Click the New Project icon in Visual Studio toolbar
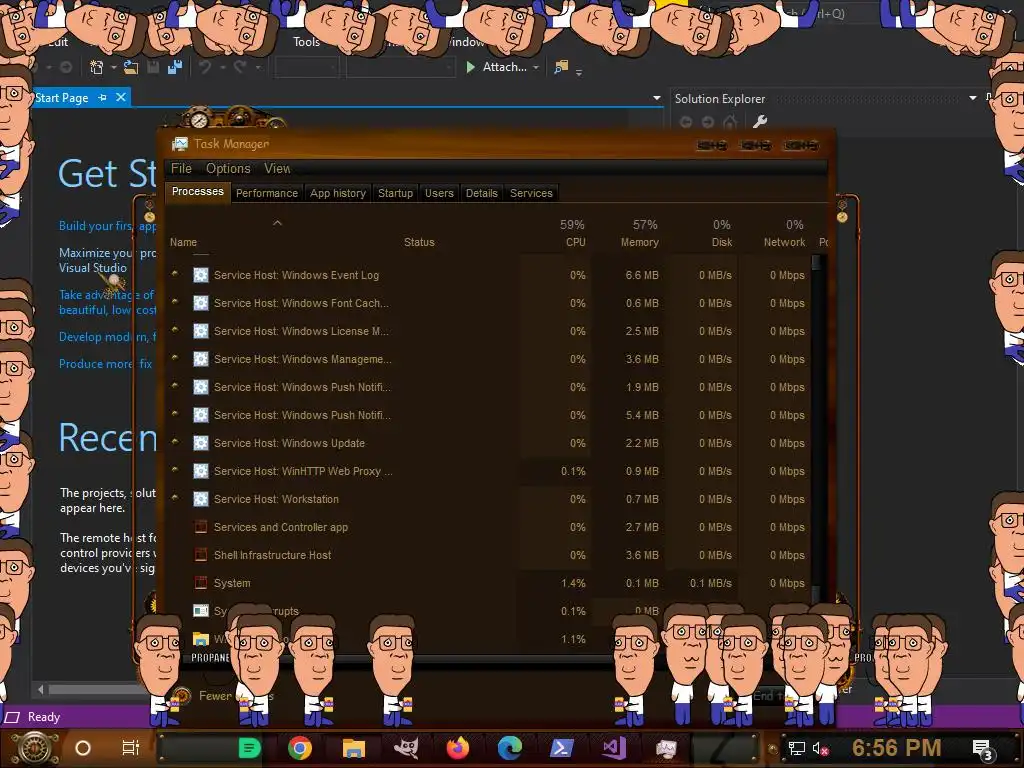 pyautogui.click(x=97, y=67)
